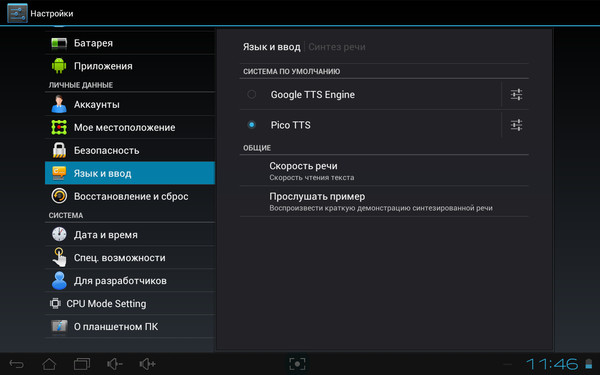
Task: Tap the screenshot capture icon
Action: click(297, 364)
